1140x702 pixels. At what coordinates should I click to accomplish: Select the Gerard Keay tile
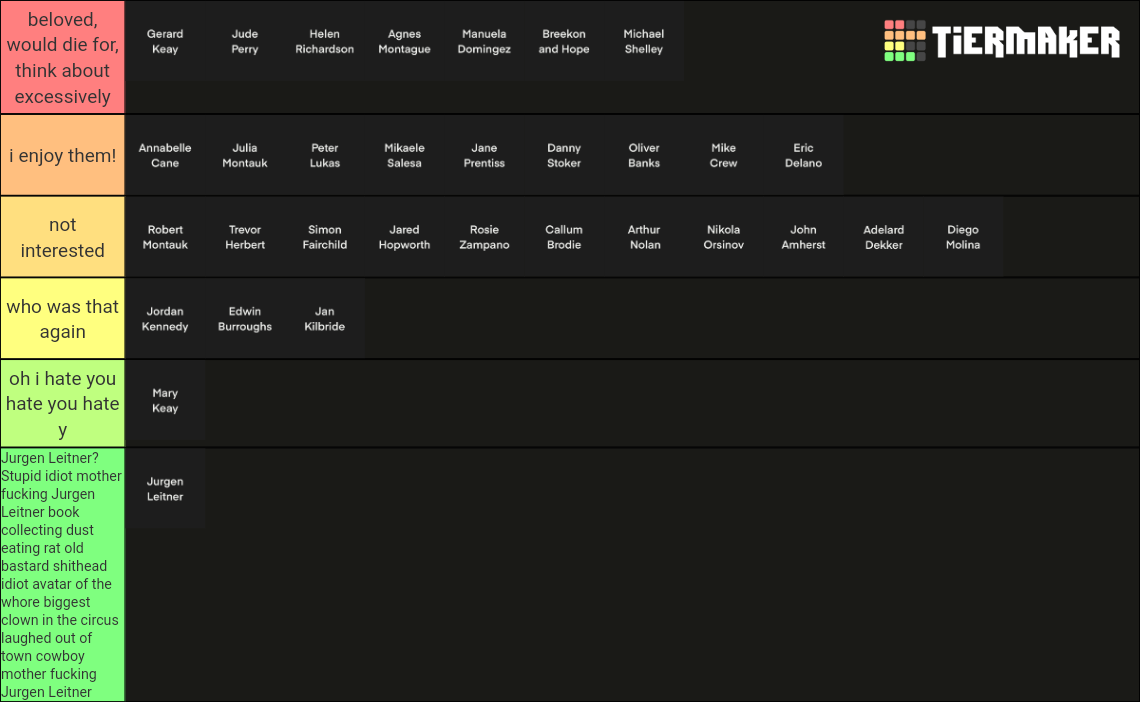tap(165, 41)
